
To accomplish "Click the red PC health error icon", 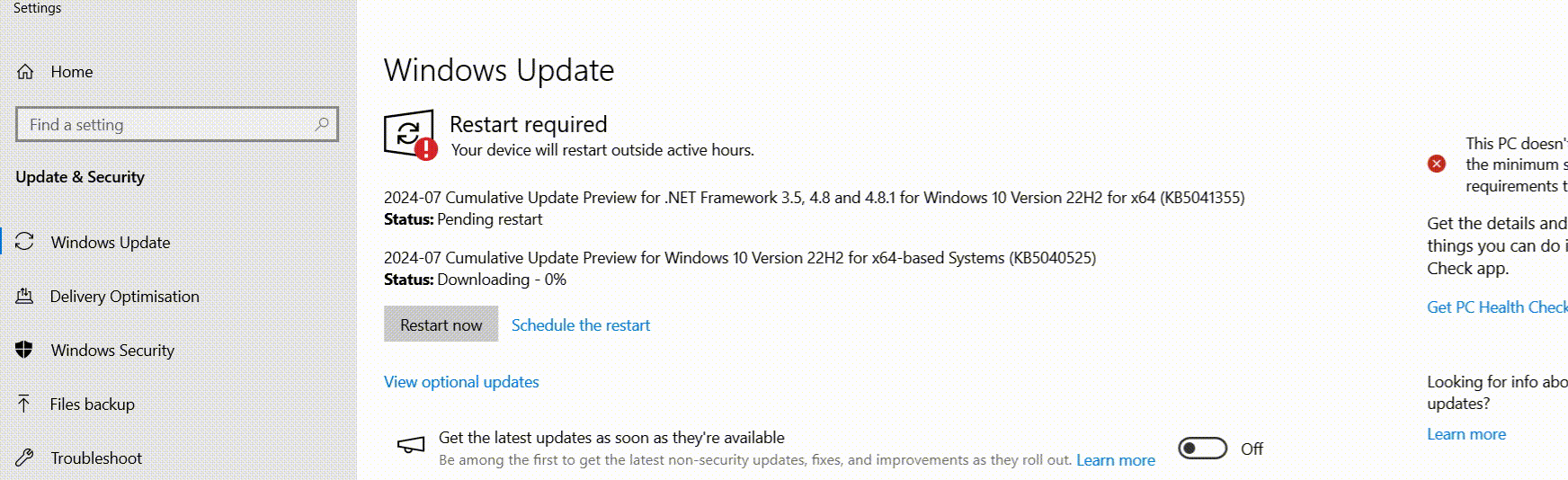I will click(x=1437, y=164).
